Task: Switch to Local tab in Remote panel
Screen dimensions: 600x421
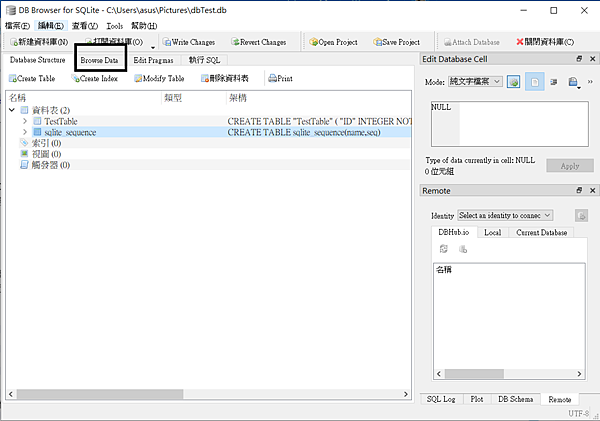Action: pos(492,232)
